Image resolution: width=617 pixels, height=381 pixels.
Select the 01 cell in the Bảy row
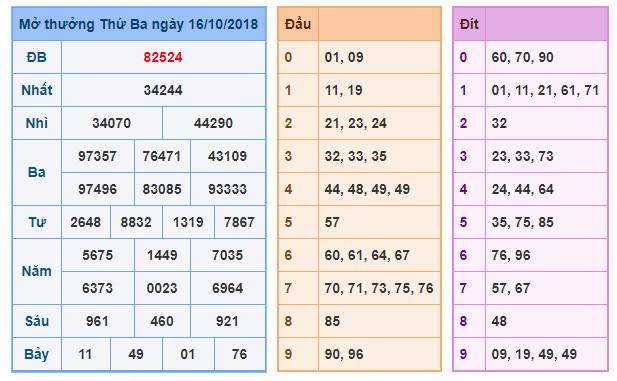(x=188, y=355)
